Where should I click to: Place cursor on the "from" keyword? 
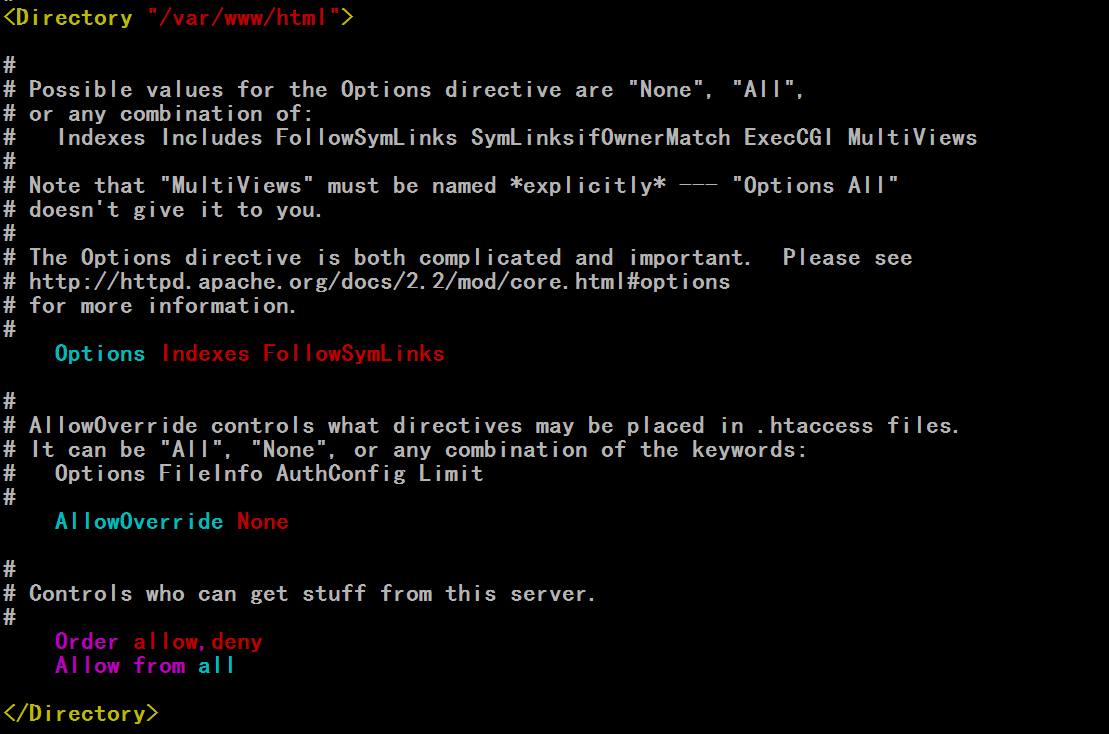click(159, 665)
